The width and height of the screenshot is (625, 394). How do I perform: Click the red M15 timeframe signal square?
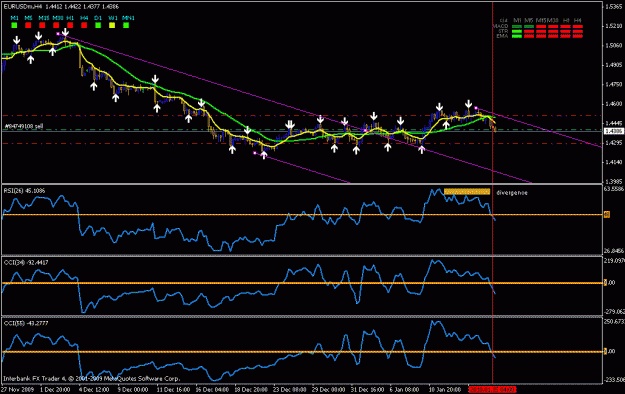[x=42, y=25]
